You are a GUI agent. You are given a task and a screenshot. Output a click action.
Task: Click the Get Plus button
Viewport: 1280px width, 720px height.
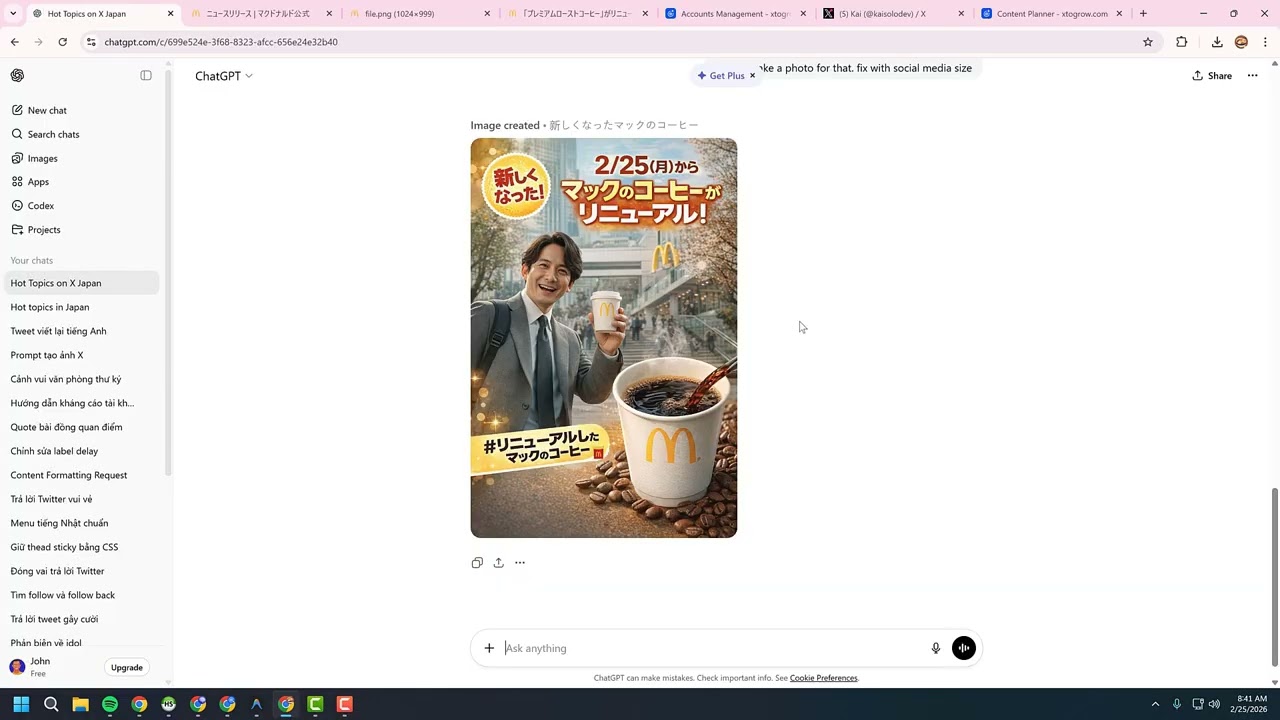click(x=721, y=76)
